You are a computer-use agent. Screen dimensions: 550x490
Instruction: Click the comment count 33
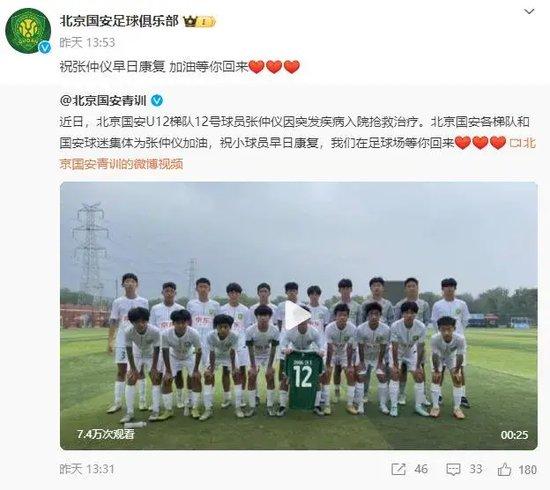click(475, 469)
